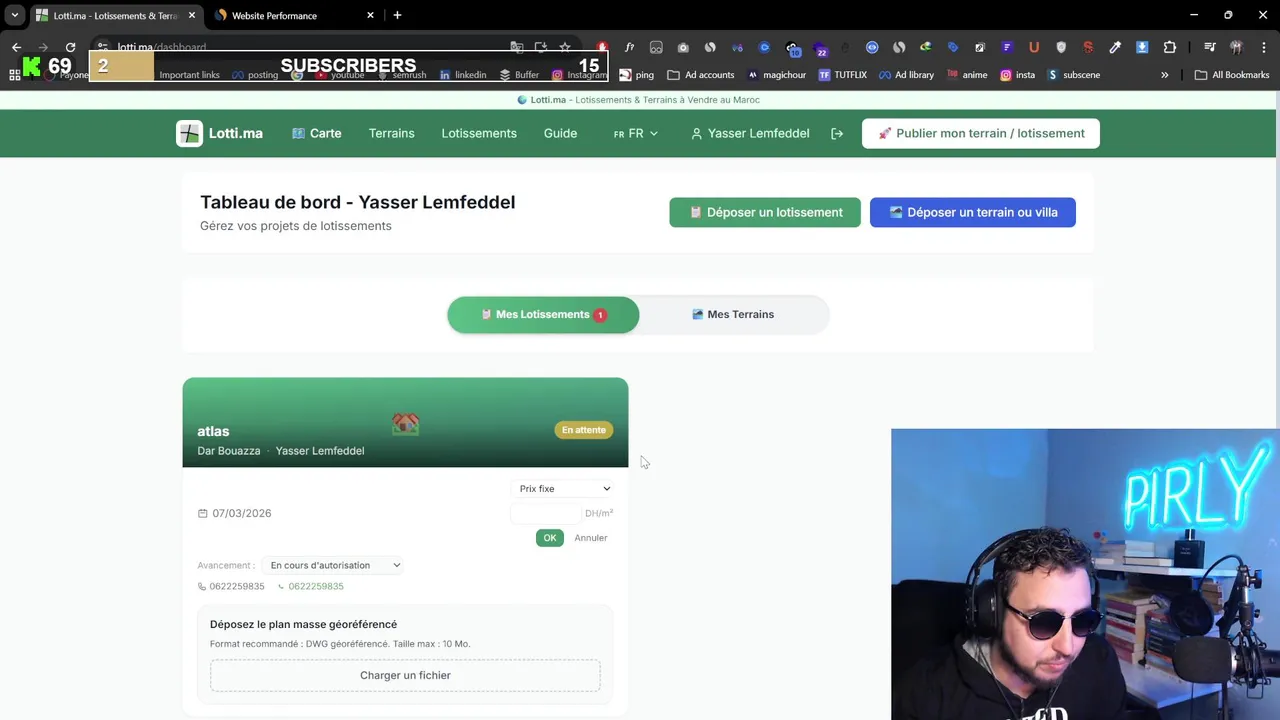Open the Extensions puzzle-piece menu

pos(1169,47)
